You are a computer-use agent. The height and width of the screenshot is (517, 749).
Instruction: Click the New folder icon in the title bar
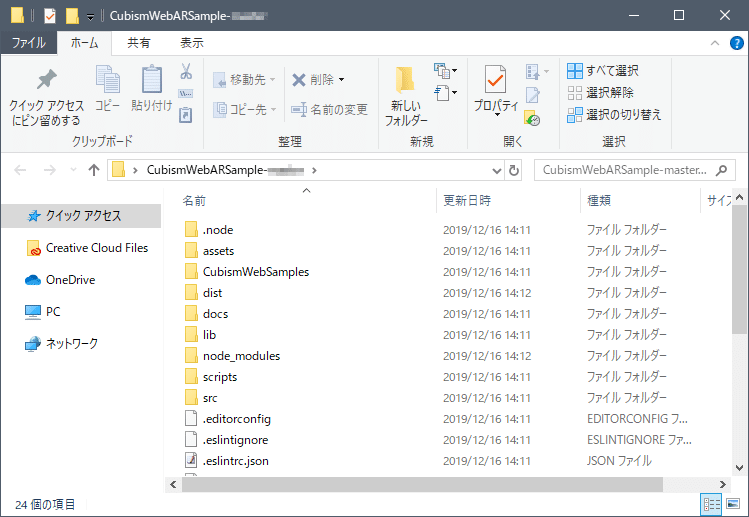click(x=72, y=16)
